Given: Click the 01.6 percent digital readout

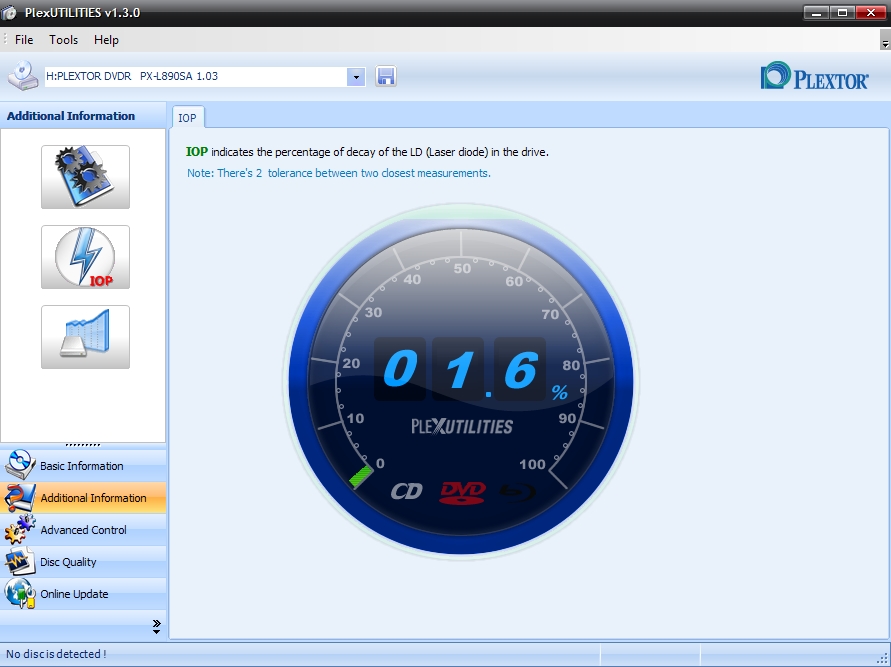Looking at the screenshot, I should [x=460, y=369].
